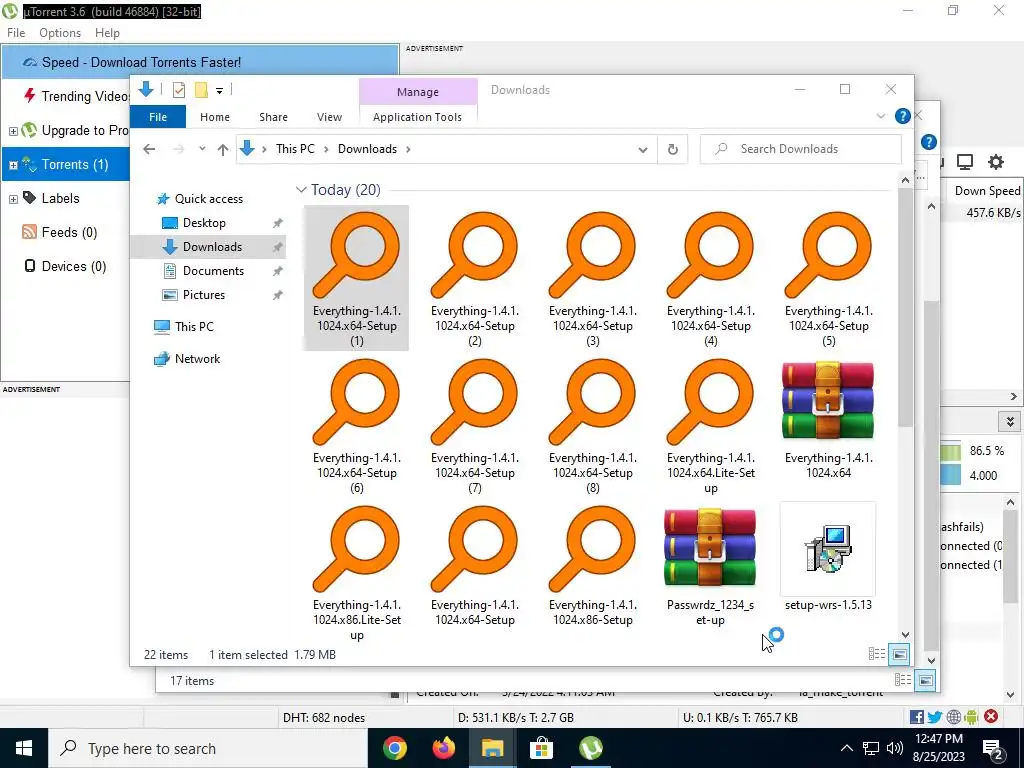Select Network in navigation pane

coord(197,359)
